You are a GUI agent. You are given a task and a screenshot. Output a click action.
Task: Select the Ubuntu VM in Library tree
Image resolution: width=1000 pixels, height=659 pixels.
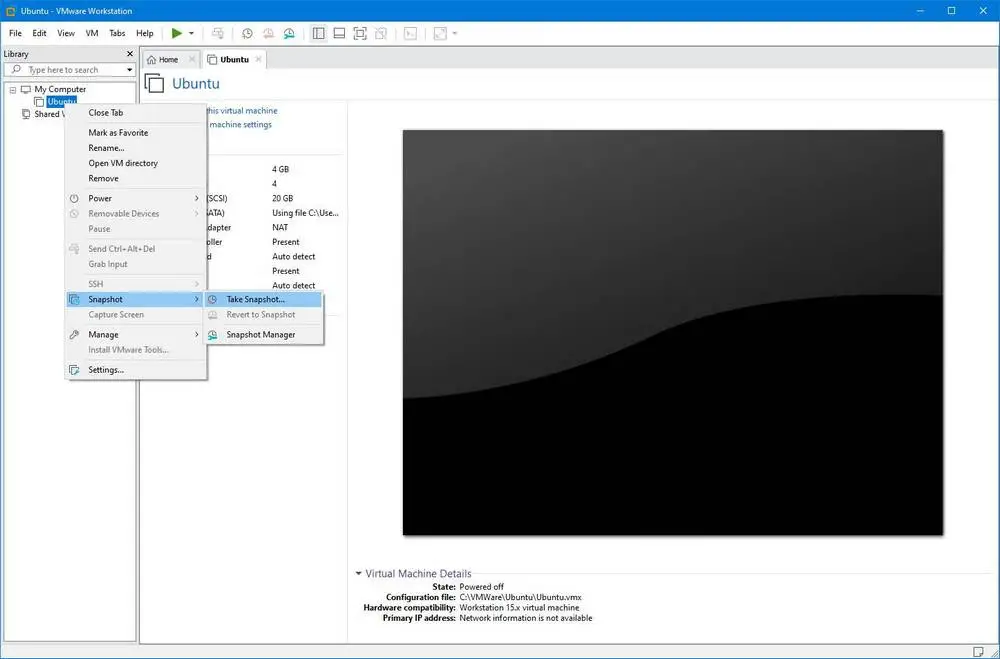[x=61, y=101]
